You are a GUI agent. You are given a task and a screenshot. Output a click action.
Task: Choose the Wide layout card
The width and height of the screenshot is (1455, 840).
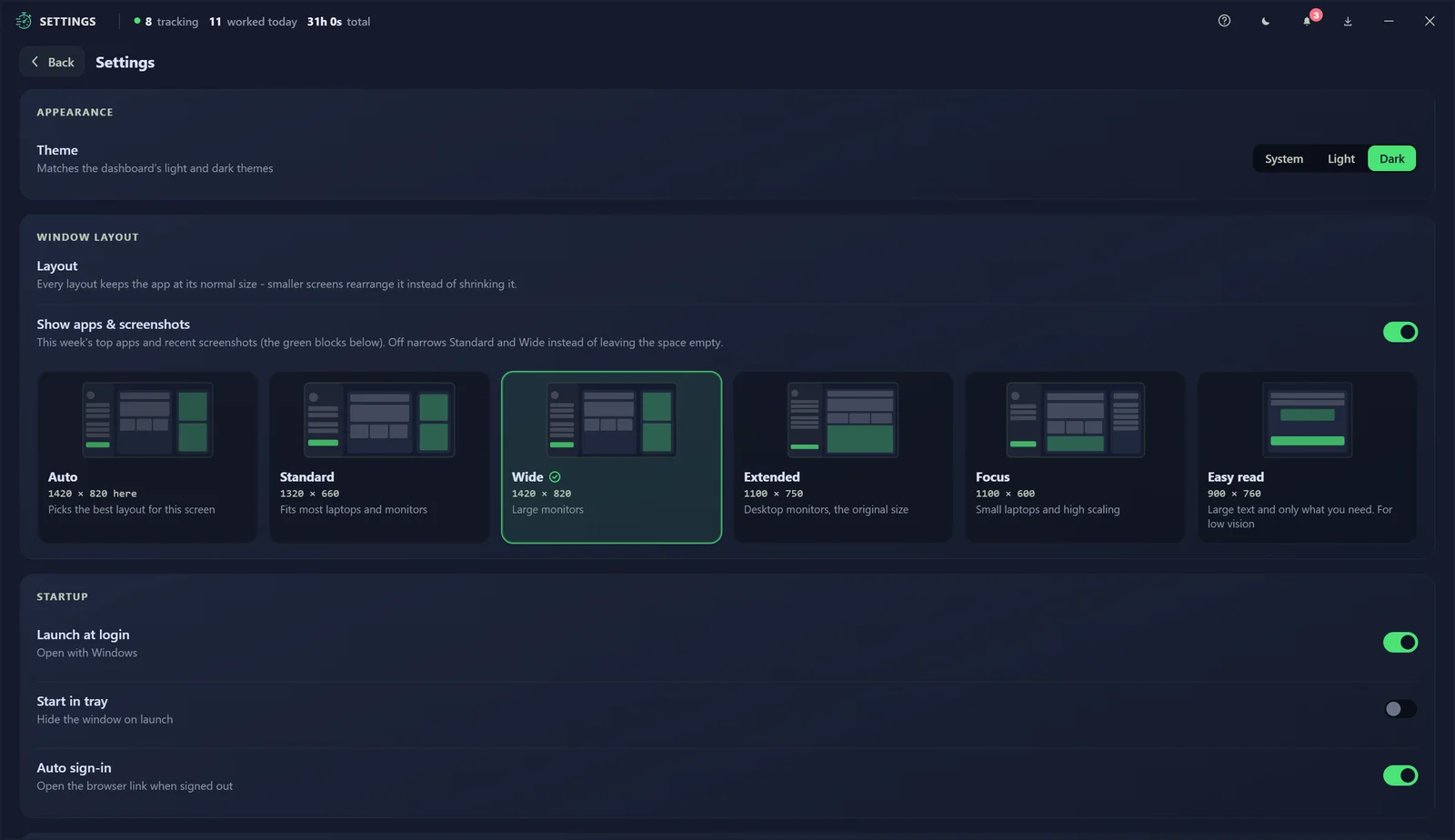click(x=611, y=457)
